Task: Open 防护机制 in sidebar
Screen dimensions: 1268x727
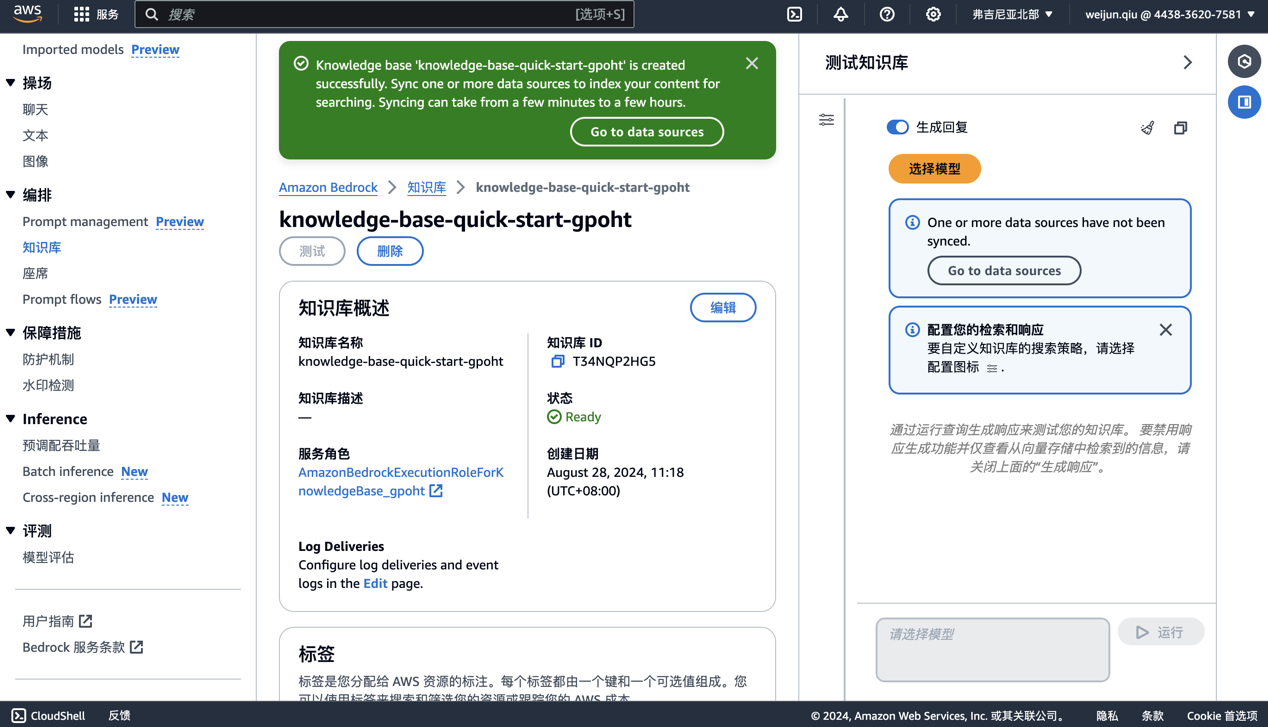Action: tap(48, 359)
